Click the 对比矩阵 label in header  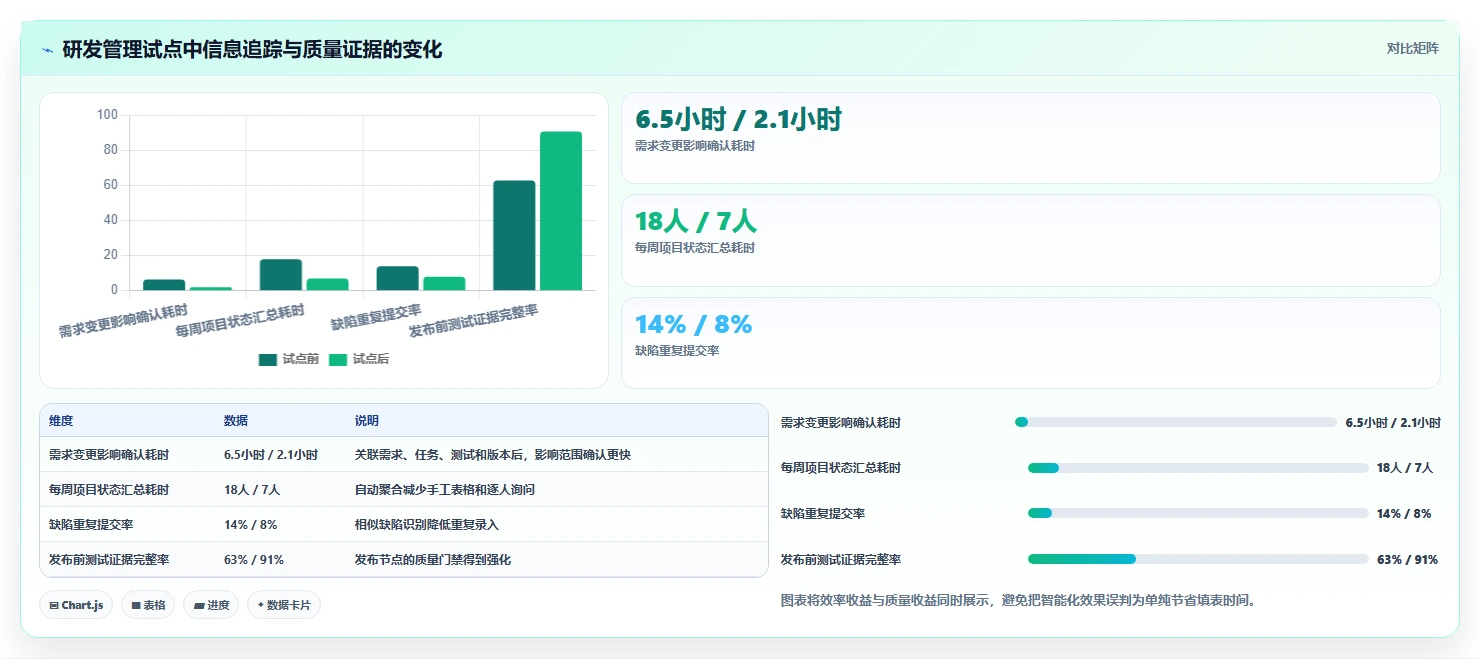point(1413,48)
